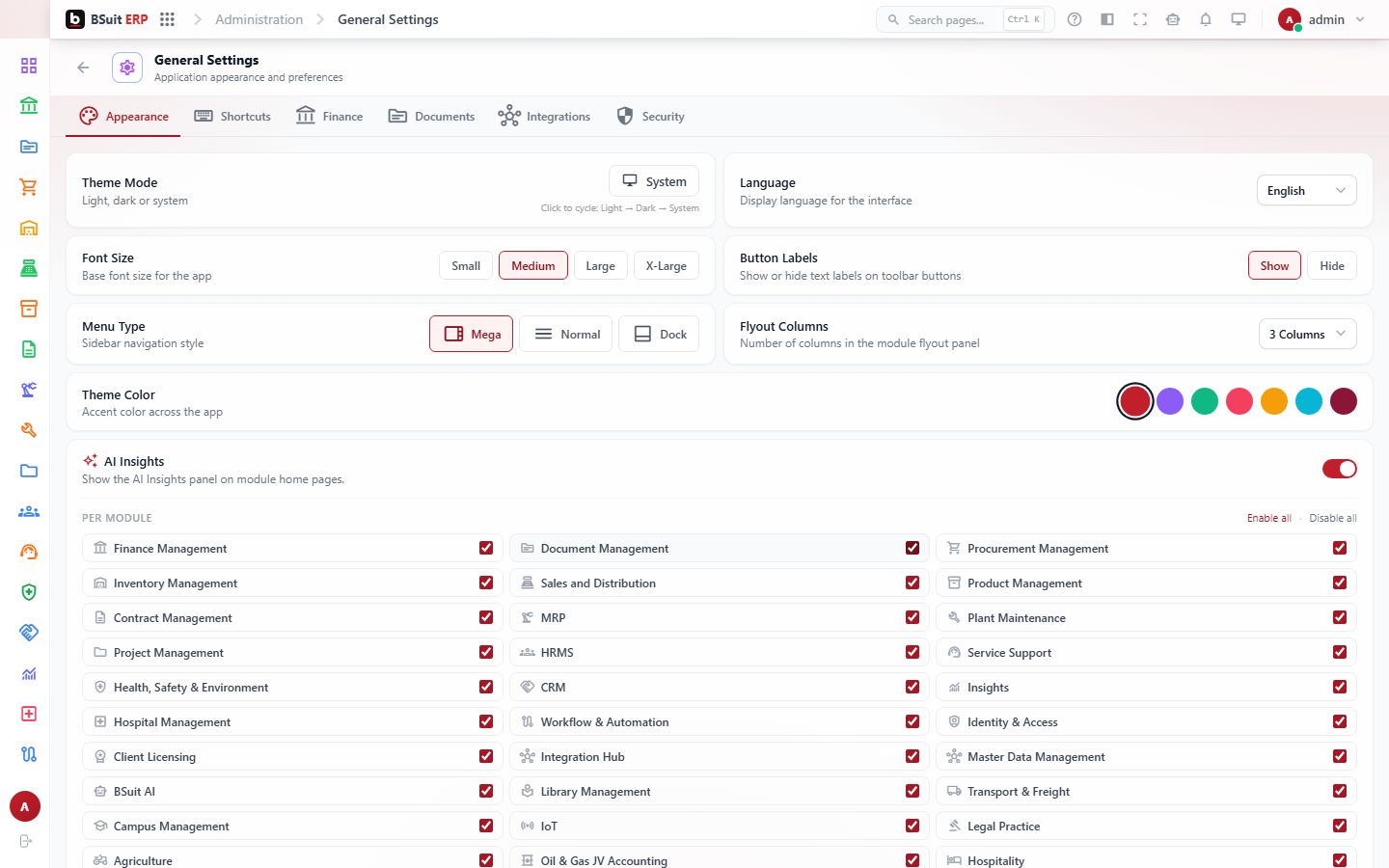Click Enable all link
Viewport: 1389px width, 868px height.
tap(1269, 518)
